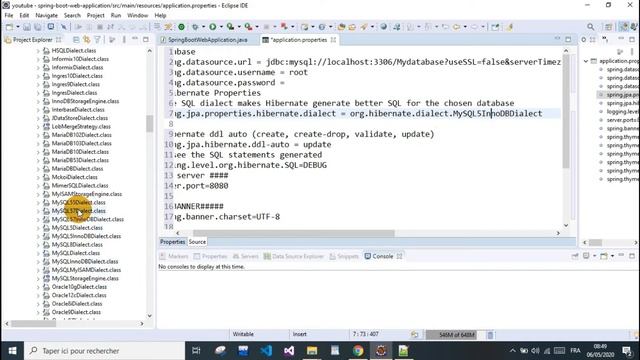640x360 pixels.
Task: Open the Window menu
Action: click(138, 16)
